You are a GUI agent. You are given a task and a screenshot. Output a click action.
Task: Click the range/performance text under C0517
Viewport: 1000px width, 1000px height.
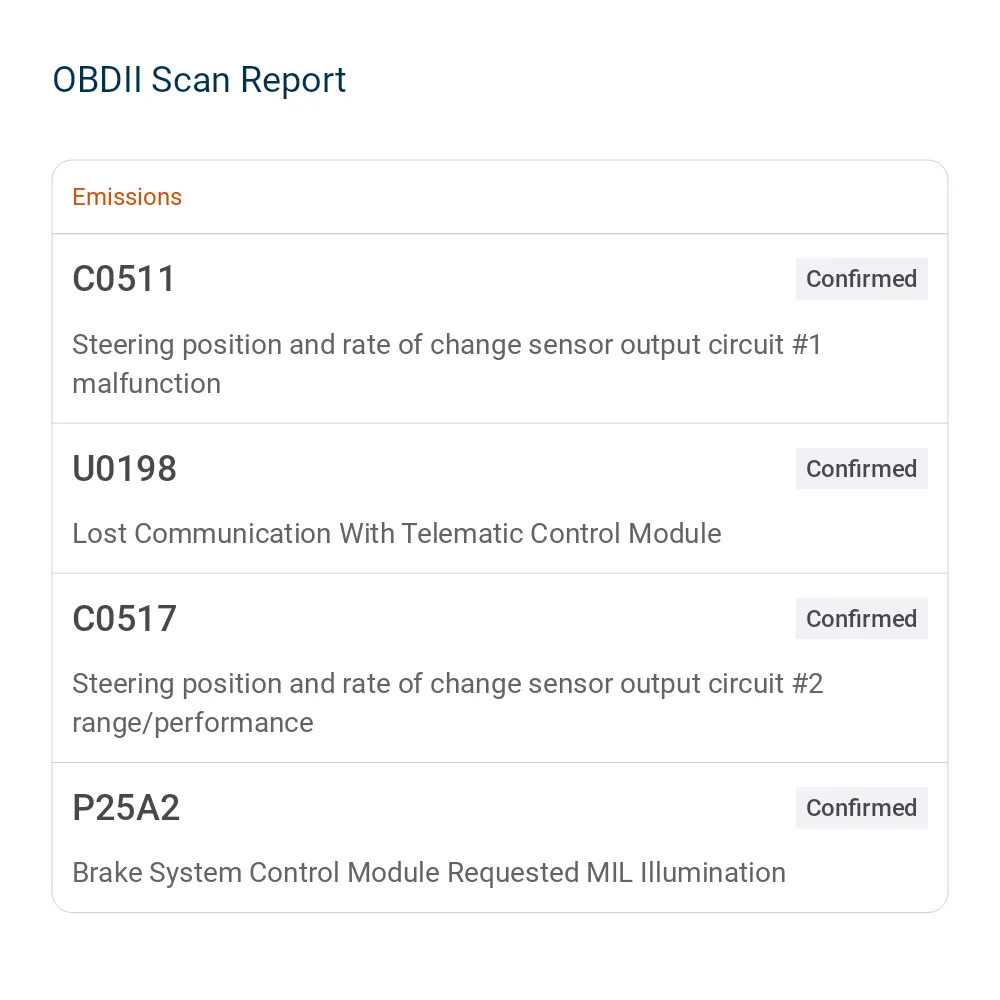pos(193,723)
